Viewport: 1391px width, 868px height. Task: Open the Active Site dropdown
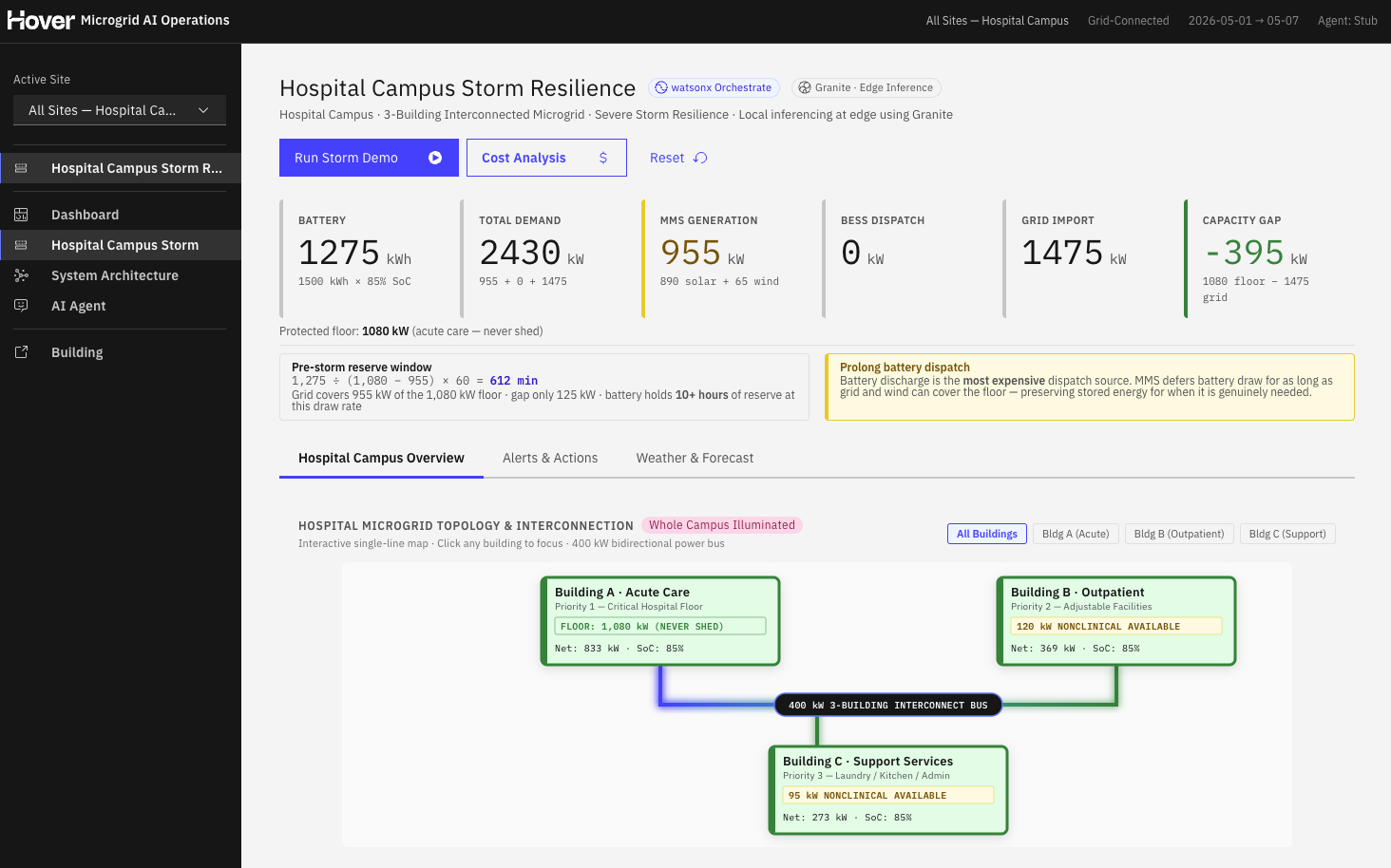point(120,110)
